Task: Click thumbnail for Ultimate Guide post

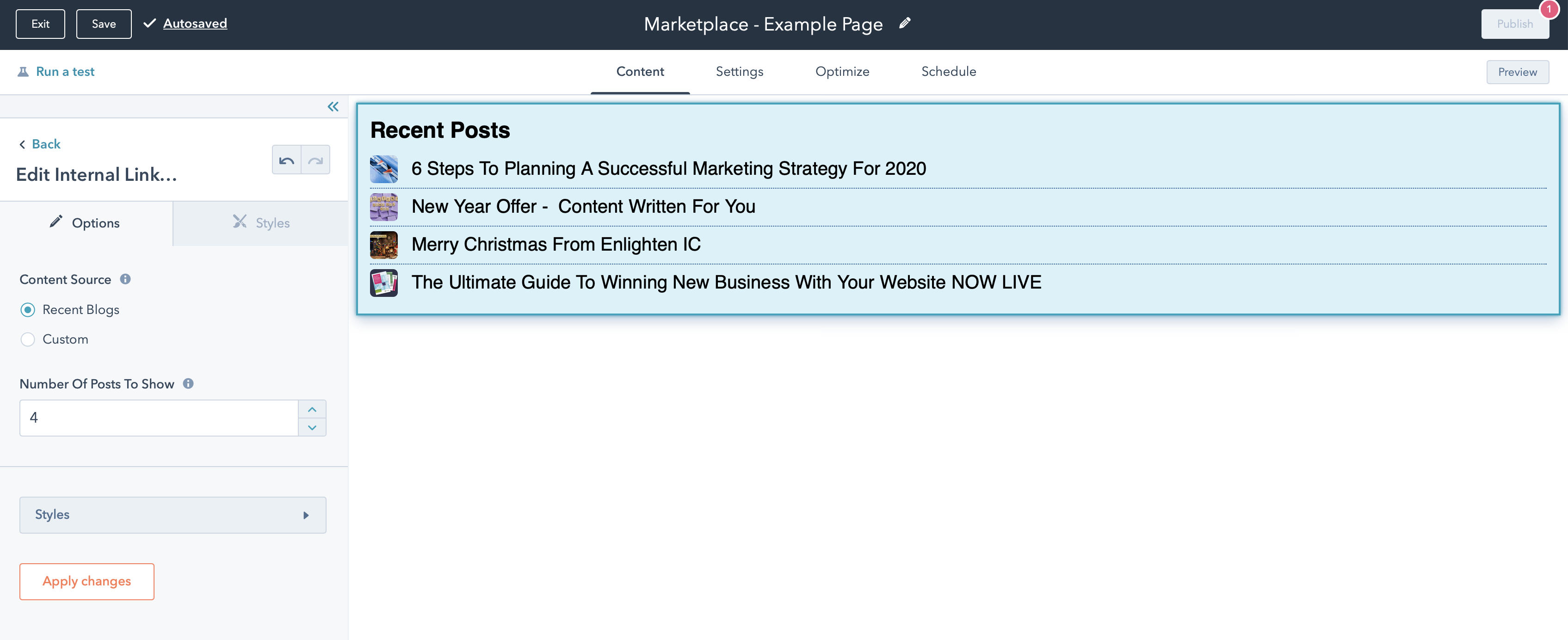Action: 383,283
